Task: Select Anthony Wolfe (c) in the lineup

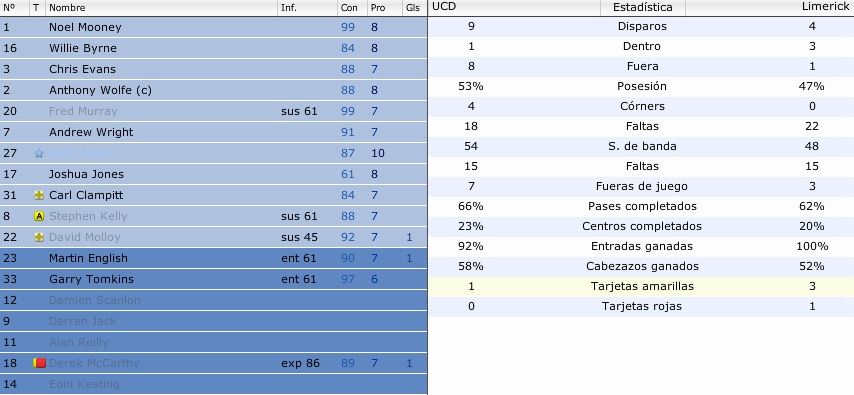Action: click(214, 90)
